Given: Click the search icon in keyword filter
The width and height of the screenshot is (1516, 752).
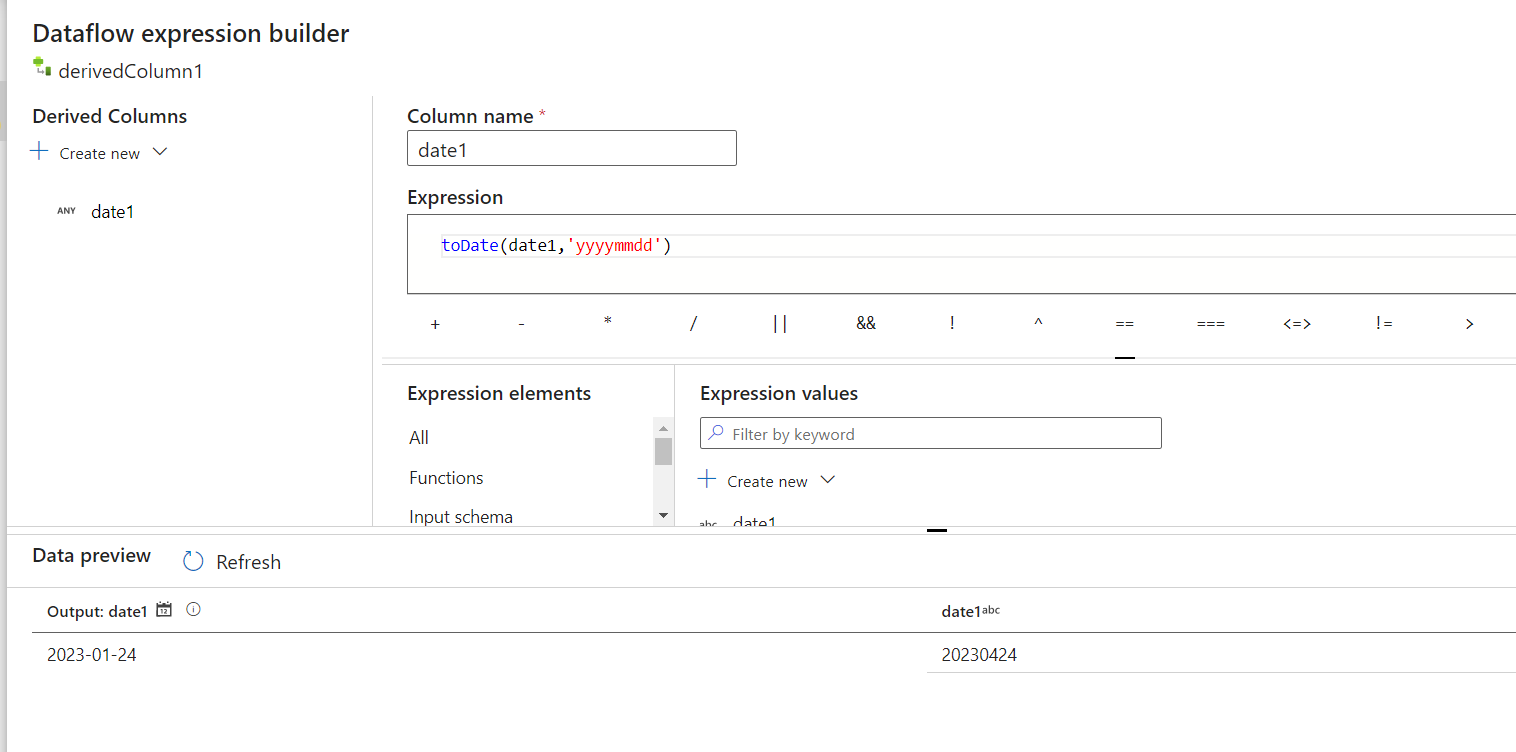Looking at the screenshot, I should [716, 434].
